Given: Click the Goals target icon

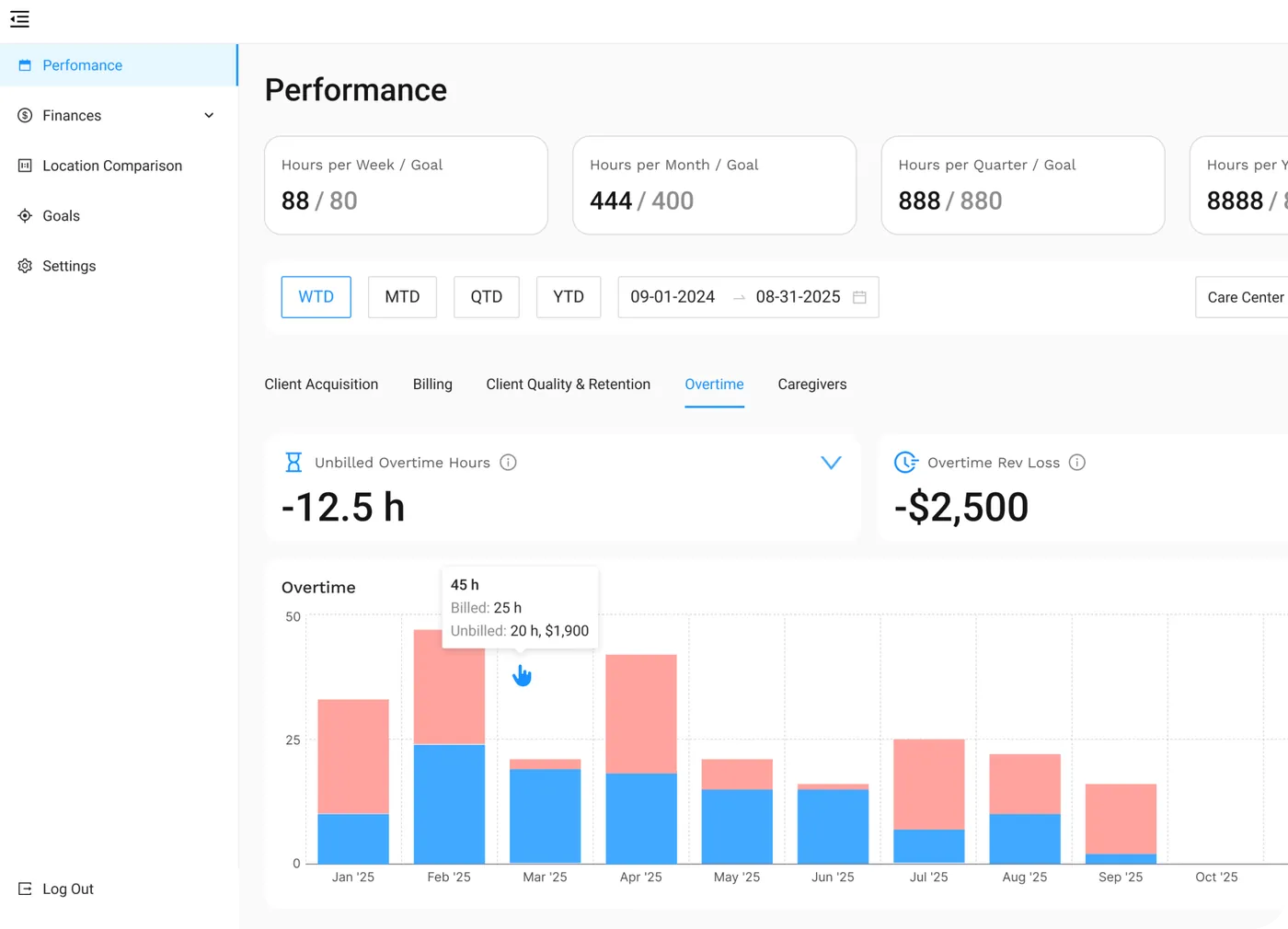Looking at the screenshot, I should 25,215.
